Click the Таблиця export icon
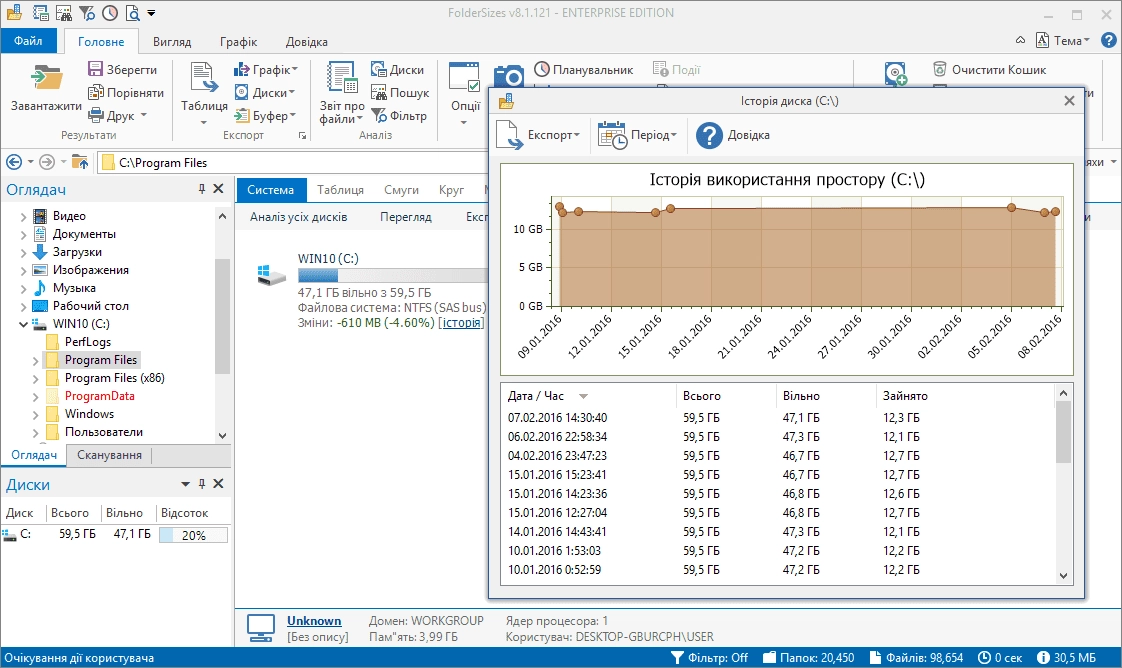Viewport: 1122px width, 668px height. click(204, 79)
